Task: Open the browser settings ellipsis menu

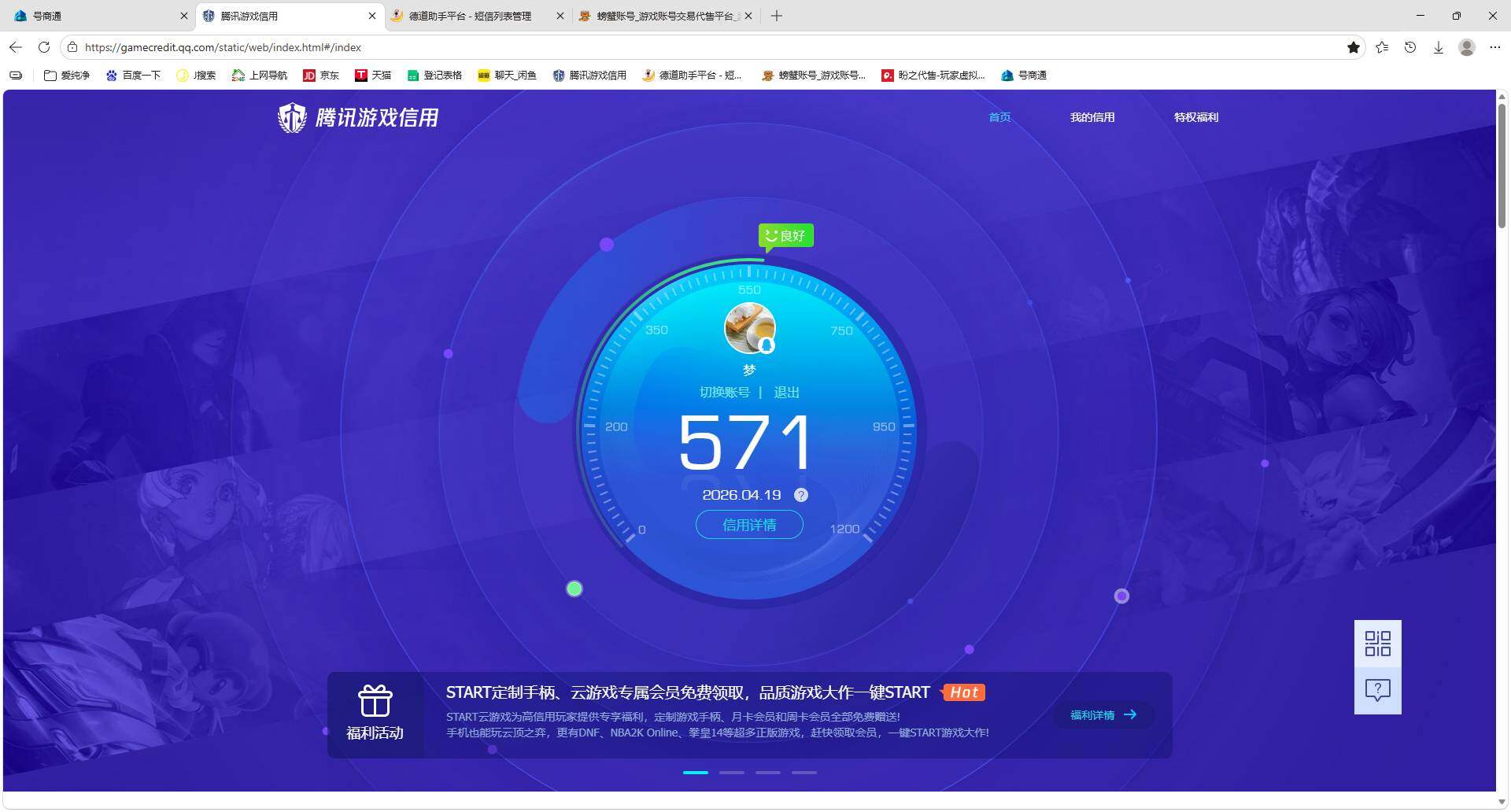Action: (x=1495, y=47)
